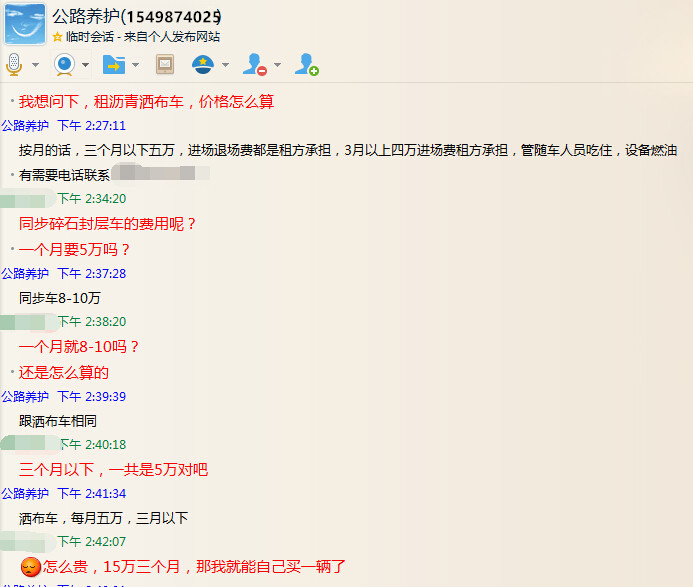
Task: Click the police cap report icon
Action: click(x=203, y=64)
